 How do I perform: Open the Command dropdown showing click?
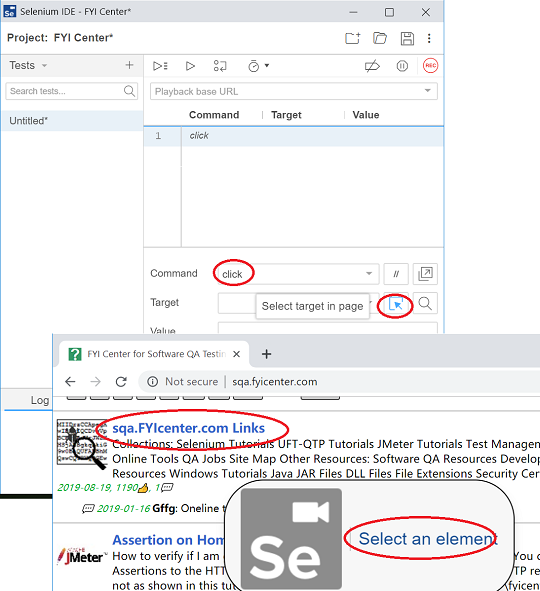tap(298, 274)
